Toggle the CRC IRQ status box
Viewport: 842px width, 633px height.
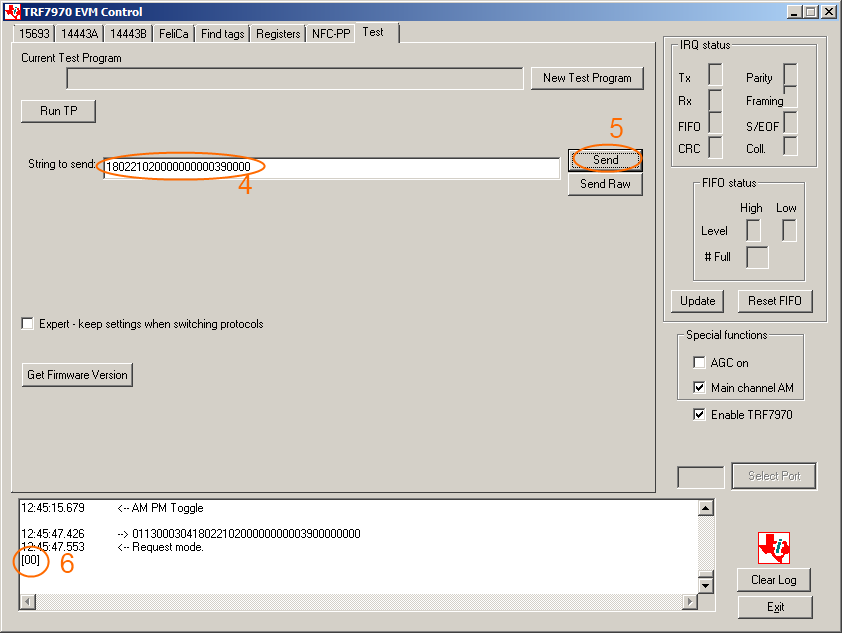715,147
